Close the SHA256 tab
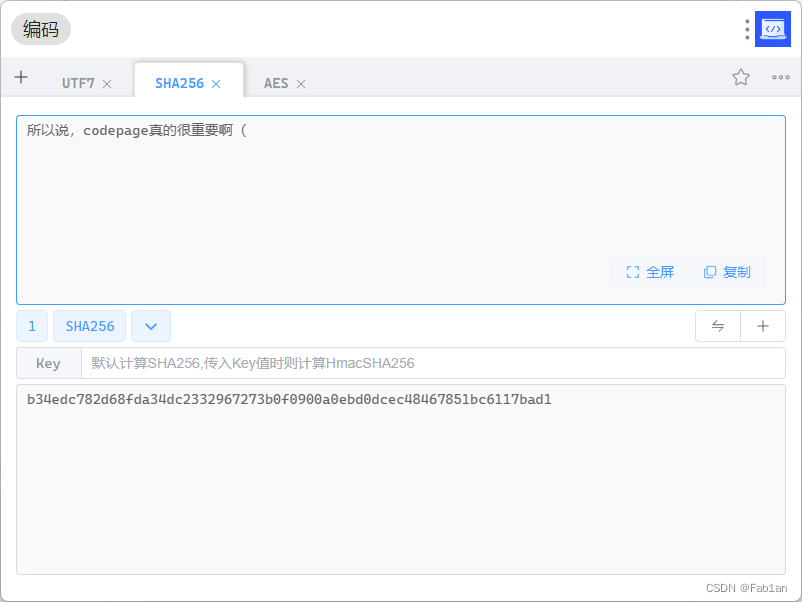Viewport: 802px width, 602px height. point(216,84)
